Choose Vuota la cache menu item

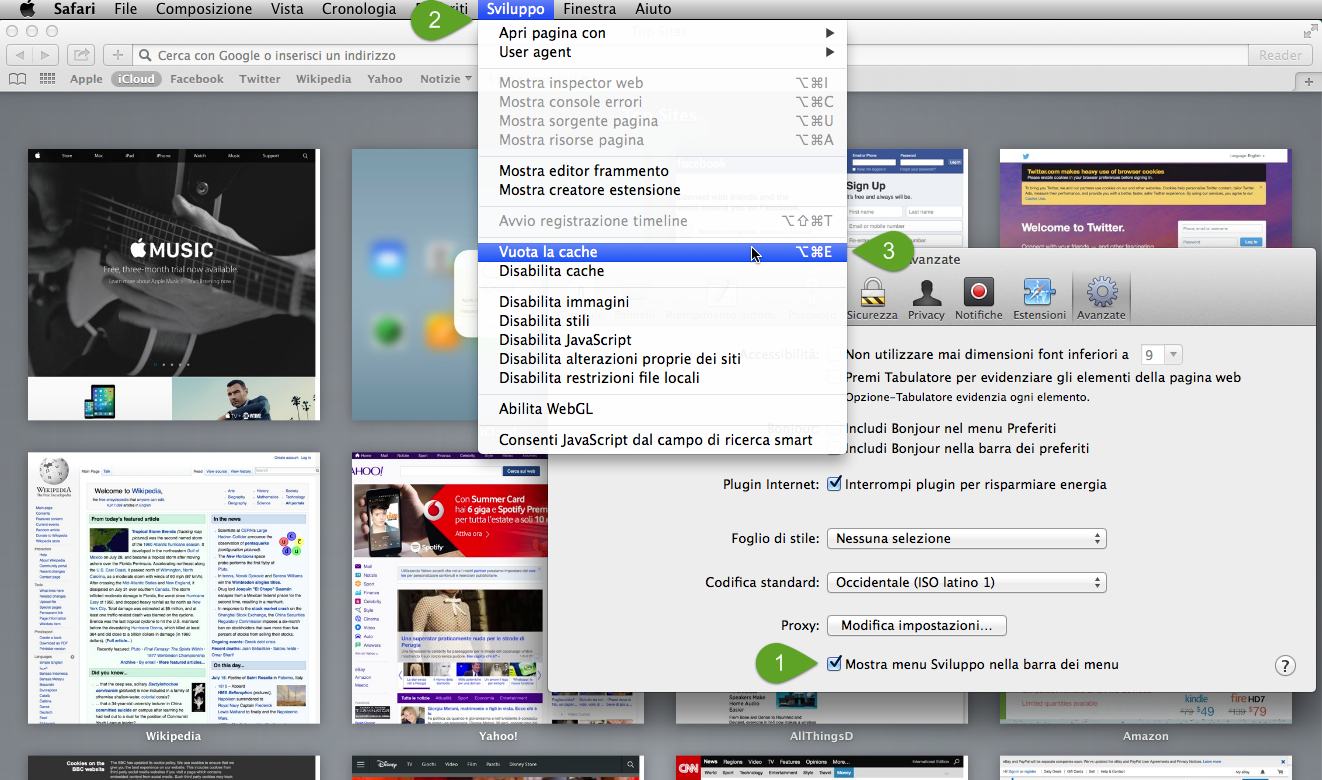pos(662,252)
